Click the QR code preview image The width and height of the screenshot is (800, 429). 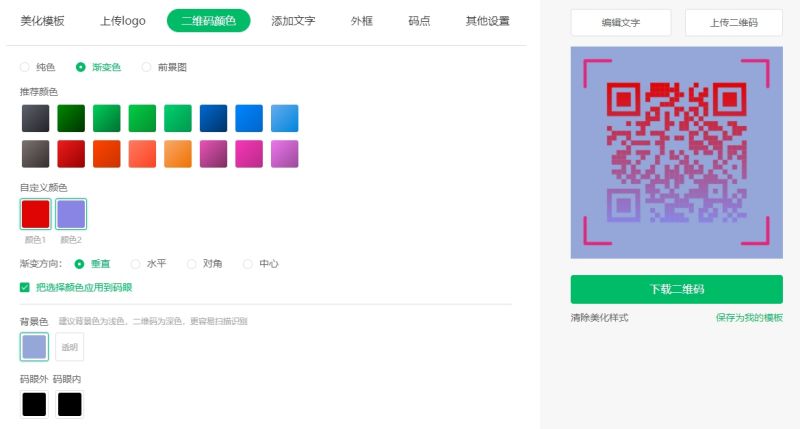tap(677, 152)
